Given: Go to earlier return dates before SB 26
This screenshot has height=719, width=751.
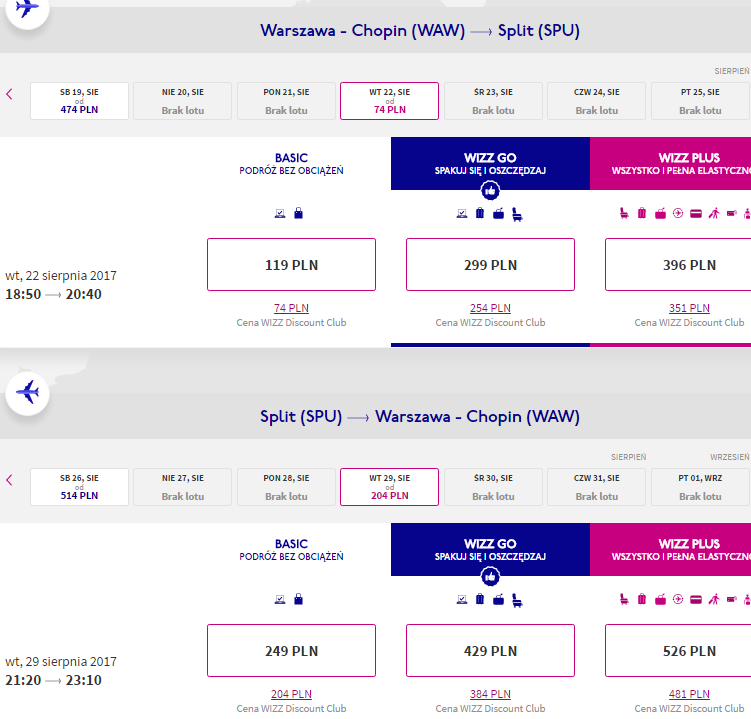Looking at the screenshot, I should [x=9, y=480].
